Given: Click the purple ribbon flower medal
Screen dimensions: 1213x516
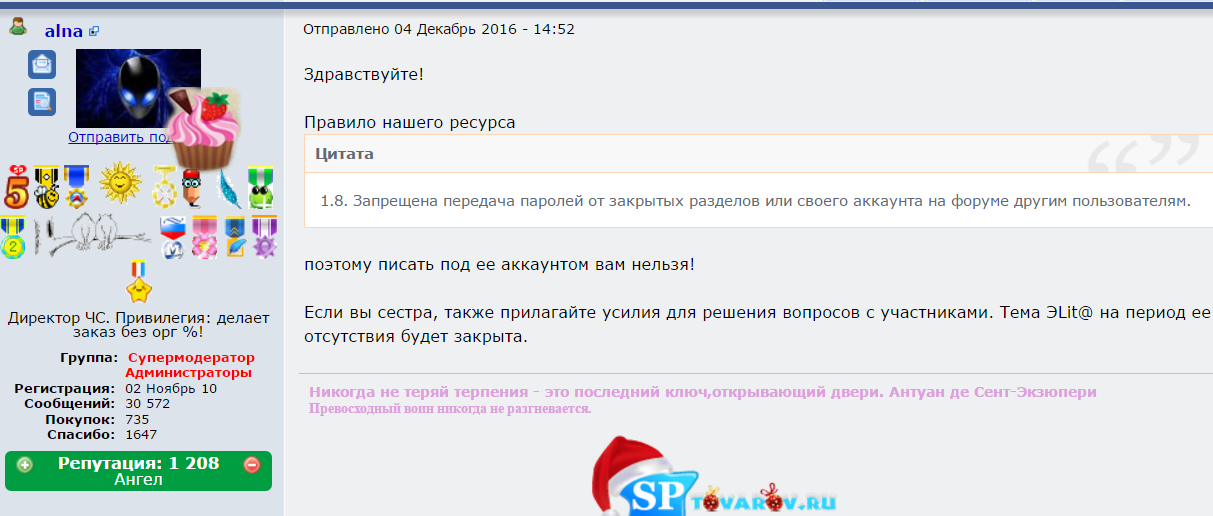Looking at the screenshot, I should click(264, 238).
